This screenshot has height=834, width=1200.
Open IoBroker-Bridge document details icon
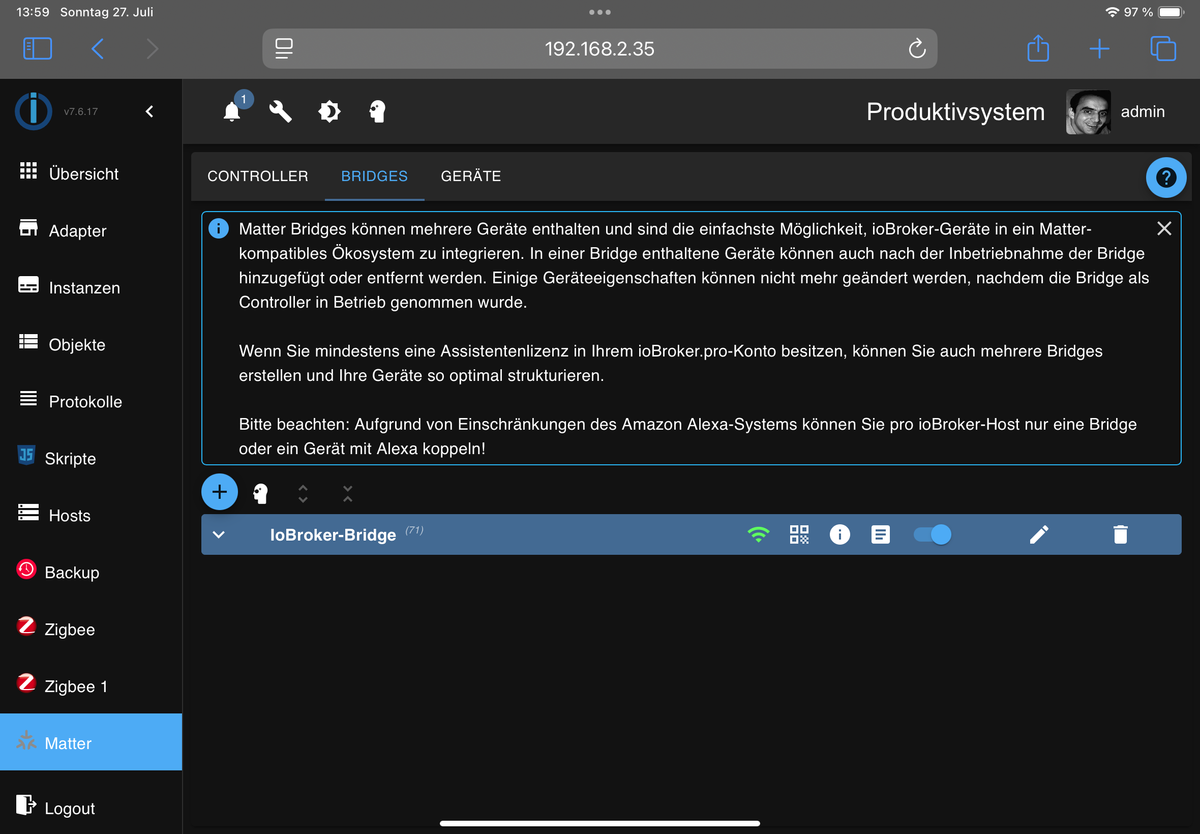(880, 535)
